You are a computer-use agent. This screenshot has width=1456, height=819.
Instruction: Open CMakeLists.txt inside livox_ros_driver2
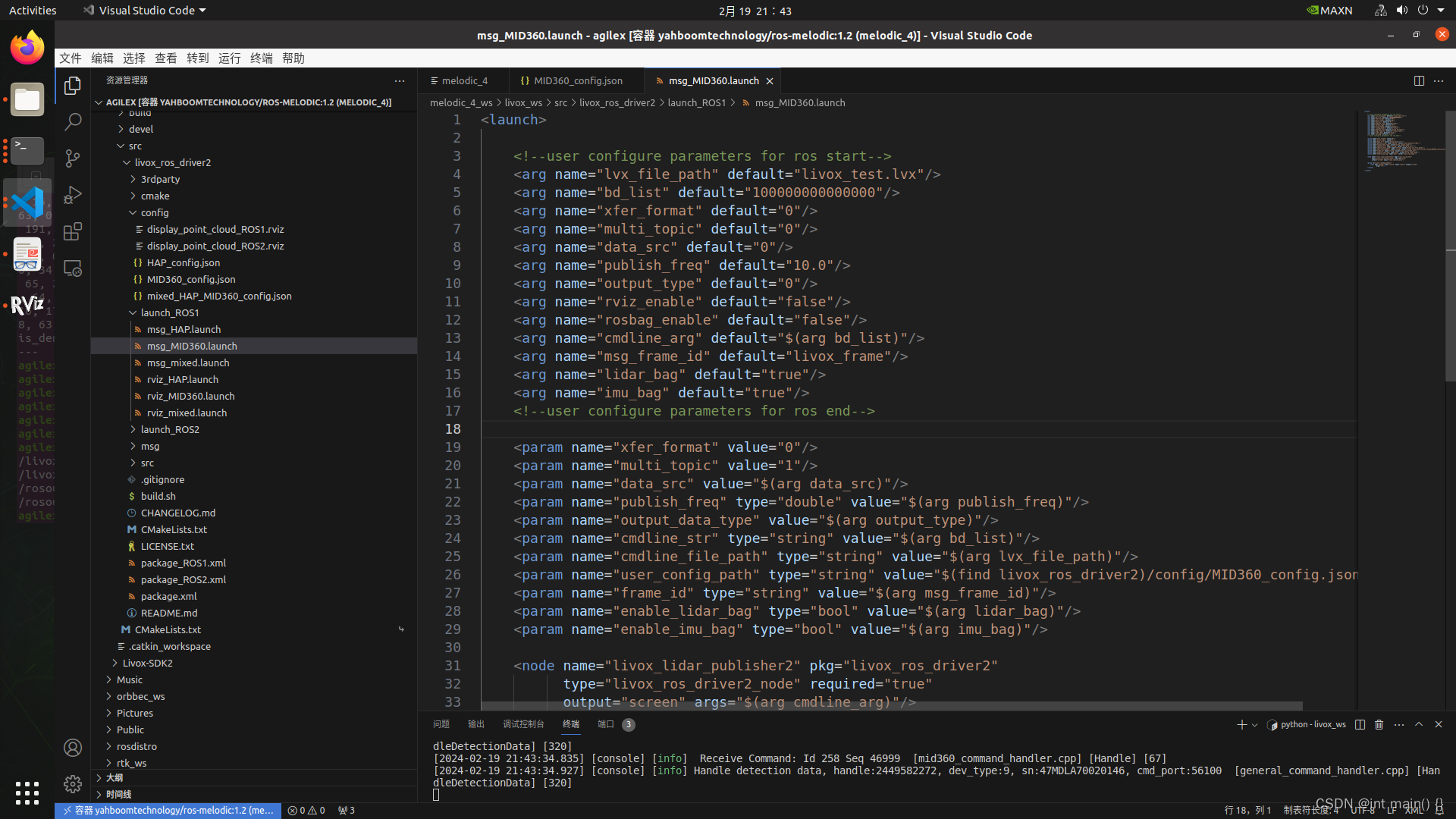tap(174, 529)
